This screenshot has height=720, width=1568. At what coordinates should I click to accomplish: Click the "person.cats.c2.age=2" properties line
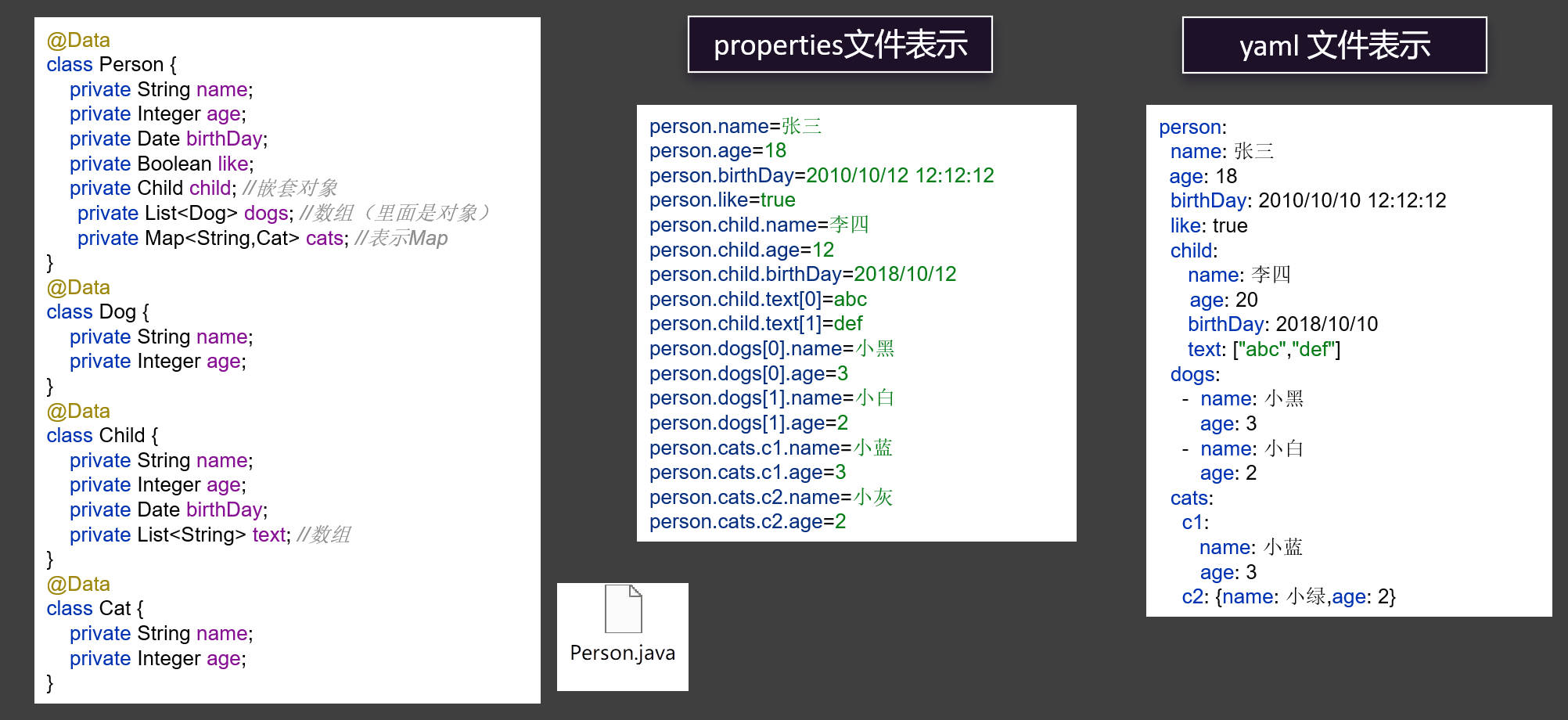pos(747,521)
